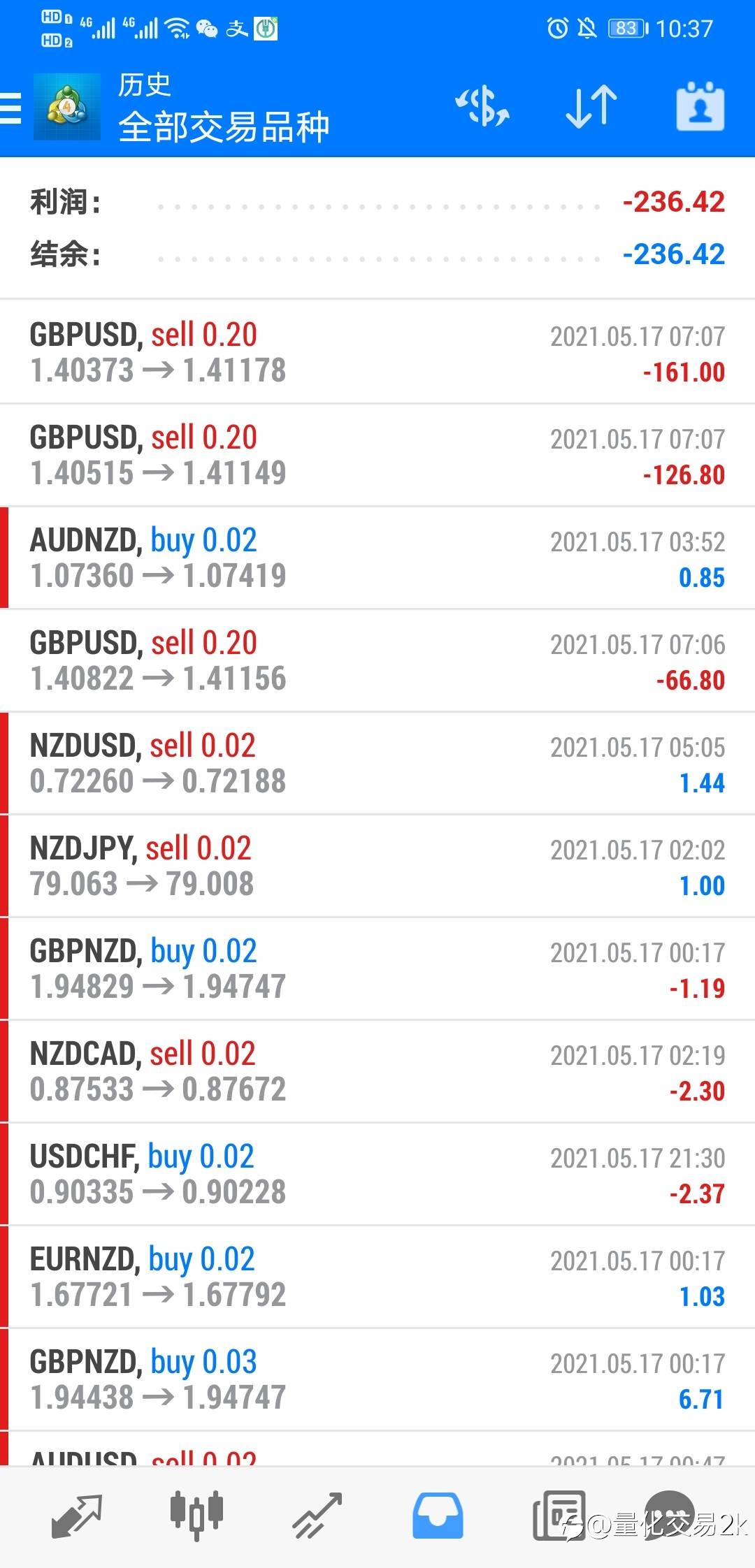Tap the NZDCAD sell 0.02 entry
The image size is (755, 1568).
pos(377,1071)
